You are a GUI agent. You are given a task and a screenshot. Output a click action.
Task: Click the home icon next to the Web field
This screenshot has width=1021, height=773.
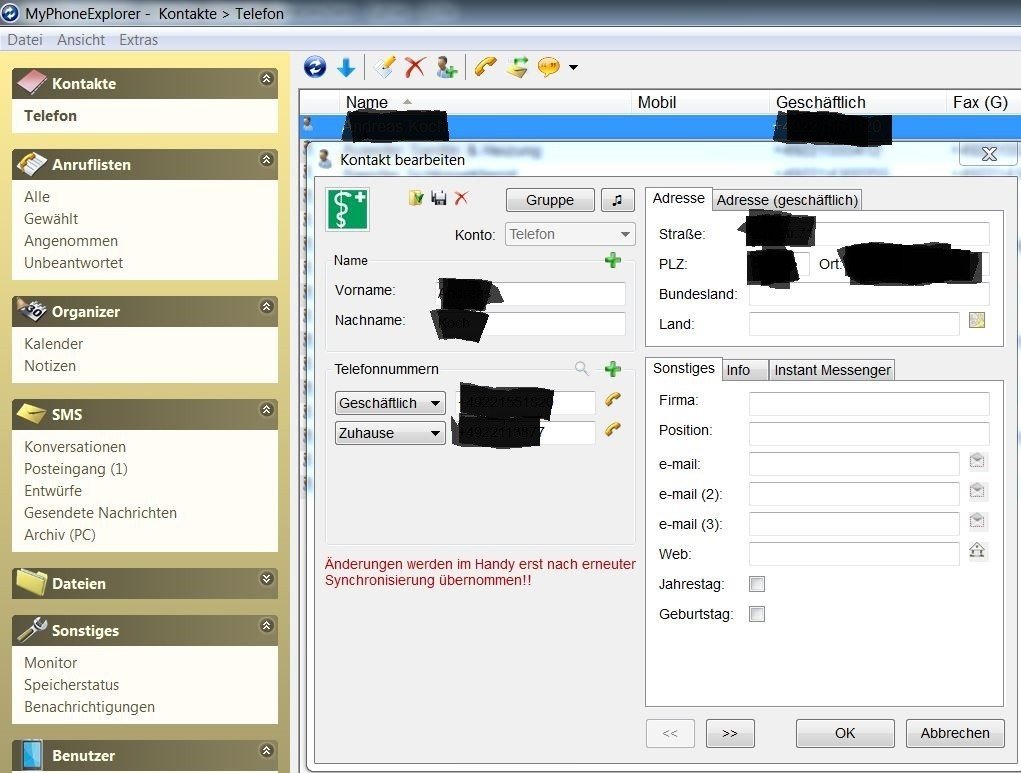[x=977, y=551]
